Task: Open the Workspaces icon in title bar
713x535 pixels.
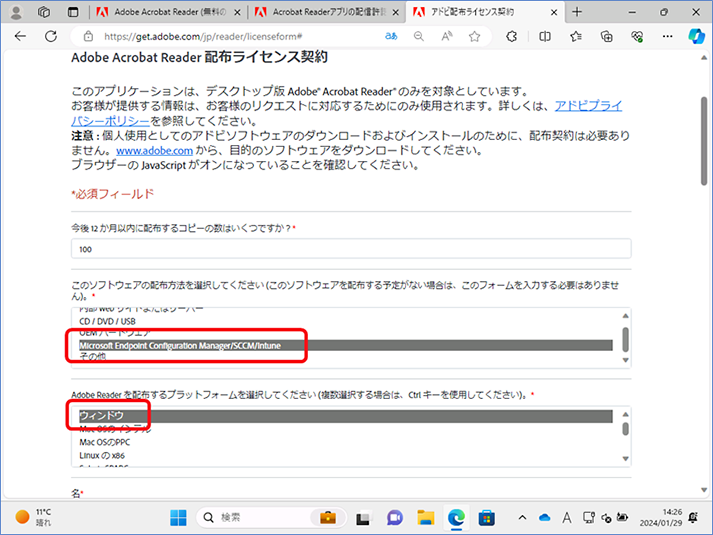Action: 44,12
